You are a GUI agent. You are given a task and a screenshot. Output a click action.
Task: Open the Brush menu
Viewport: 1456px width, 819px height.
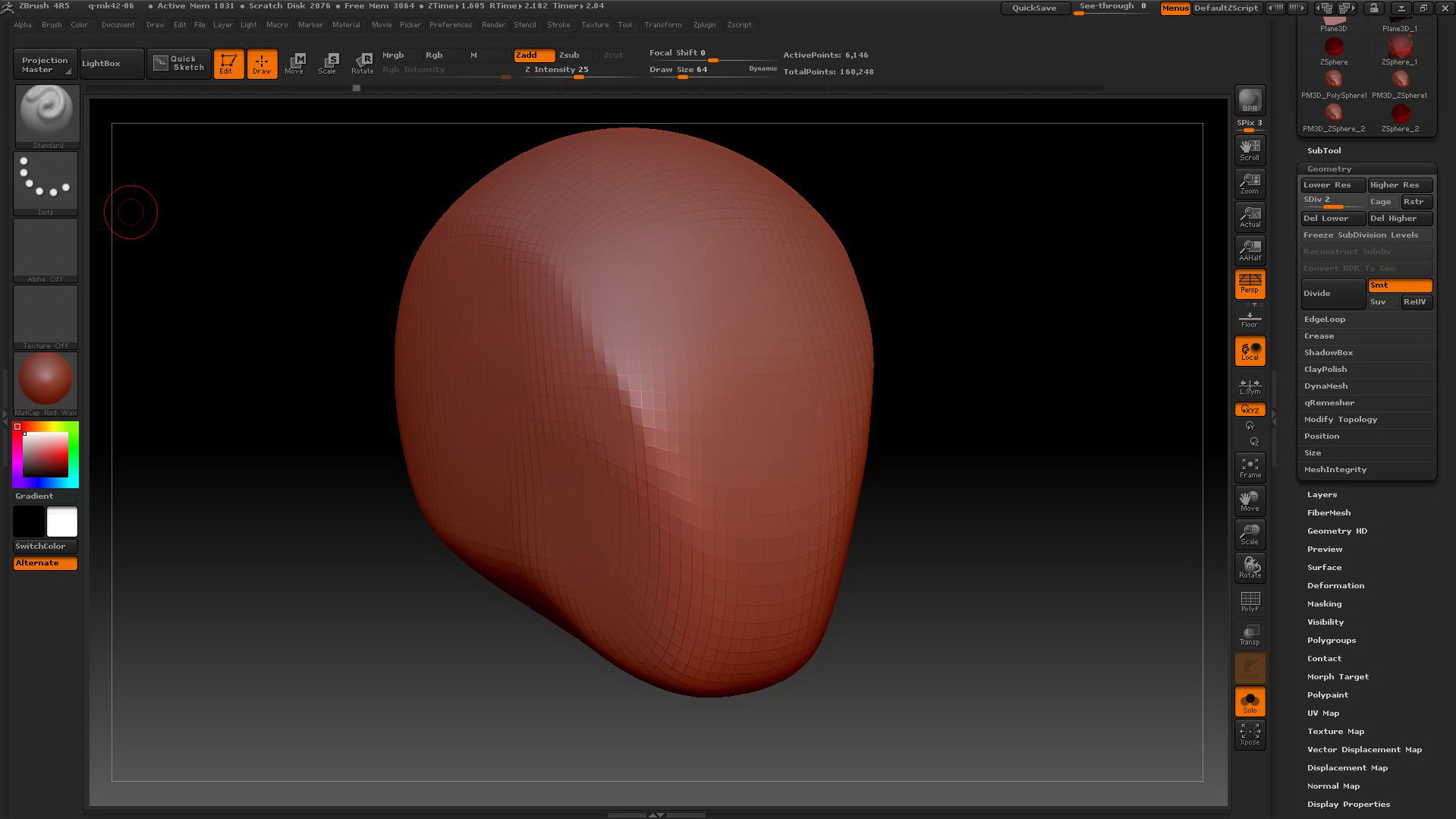[x=52, y=25]
